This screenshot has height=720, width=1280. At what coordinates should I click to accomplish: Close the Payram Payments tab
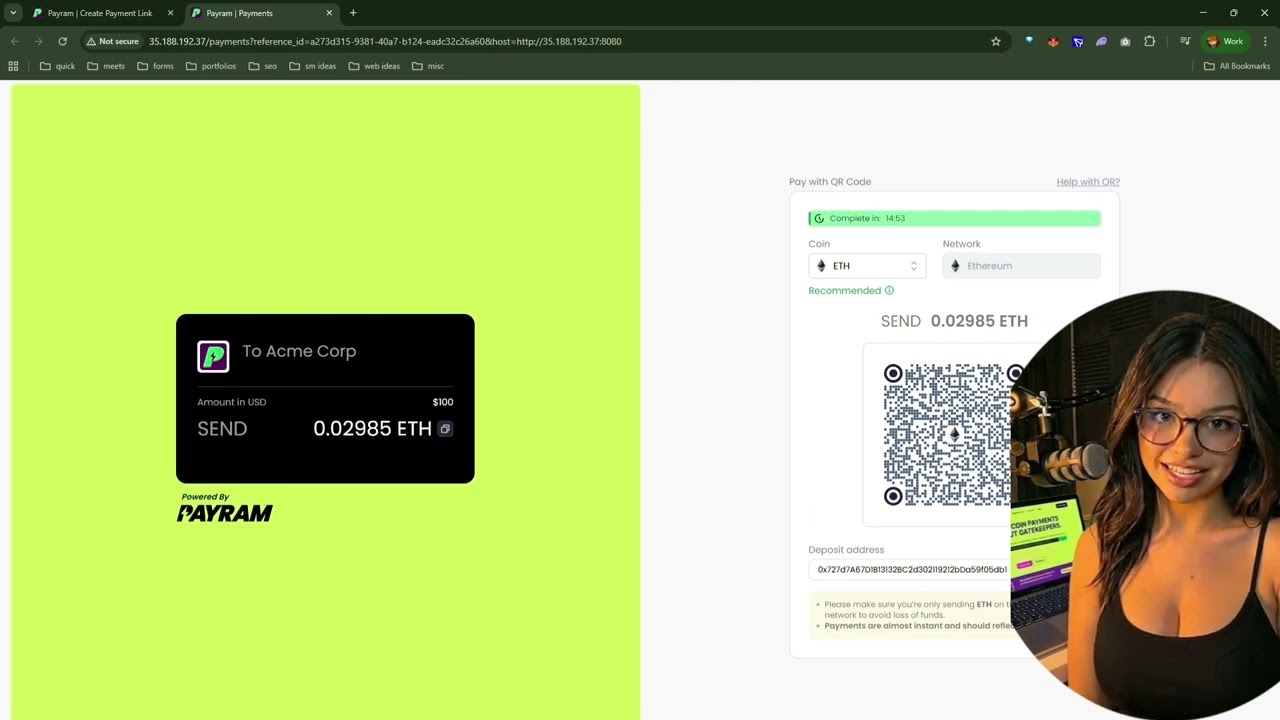pyautogui.click(x=329, y=13)
